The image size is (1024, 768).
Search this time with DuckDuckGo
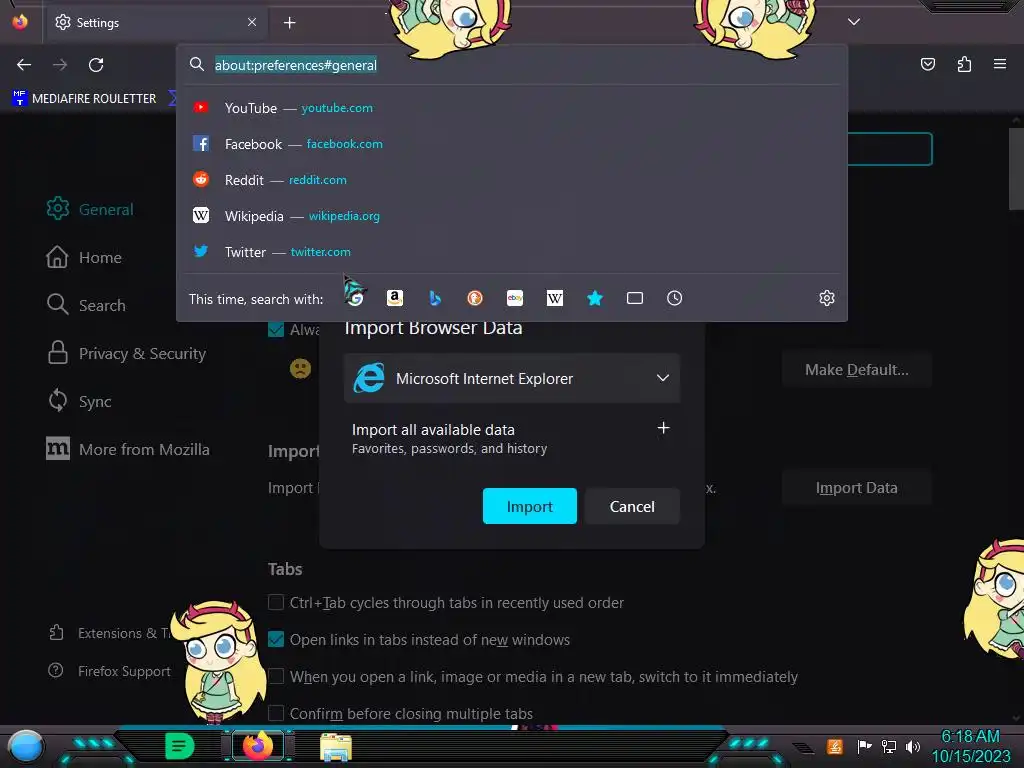pos(475,298)
